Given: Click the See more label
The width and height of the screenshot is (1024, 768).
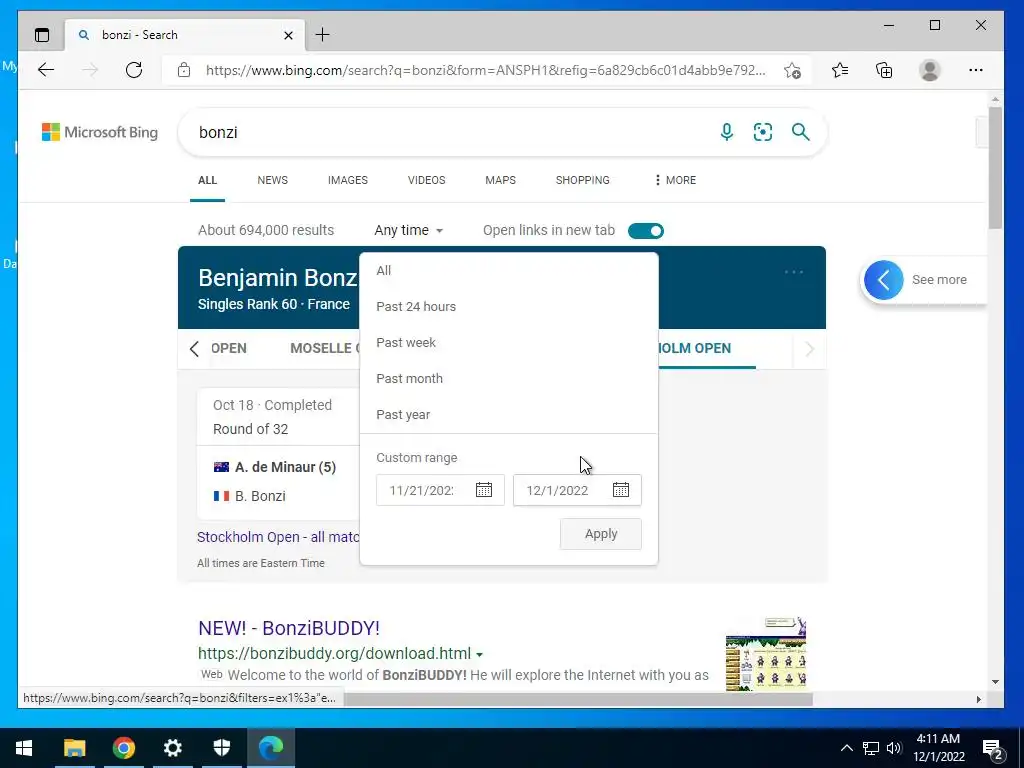Looking at the screenshot, I should (939, 280).
